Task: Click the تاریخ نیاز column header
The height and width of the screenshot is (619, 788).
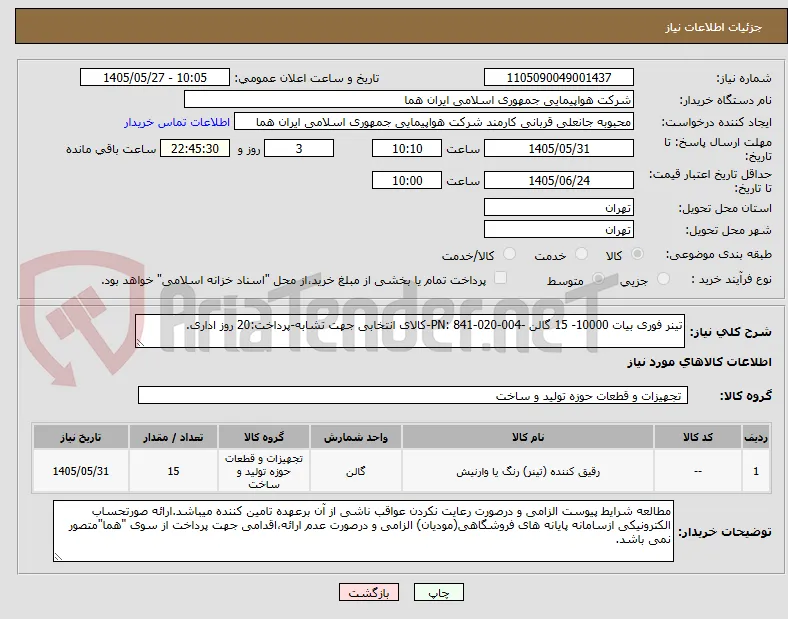Action: tap(80, 437)
